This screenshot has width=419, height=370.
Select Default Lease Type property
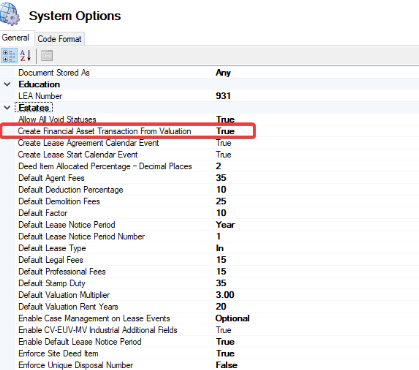[x=52, y=248]
